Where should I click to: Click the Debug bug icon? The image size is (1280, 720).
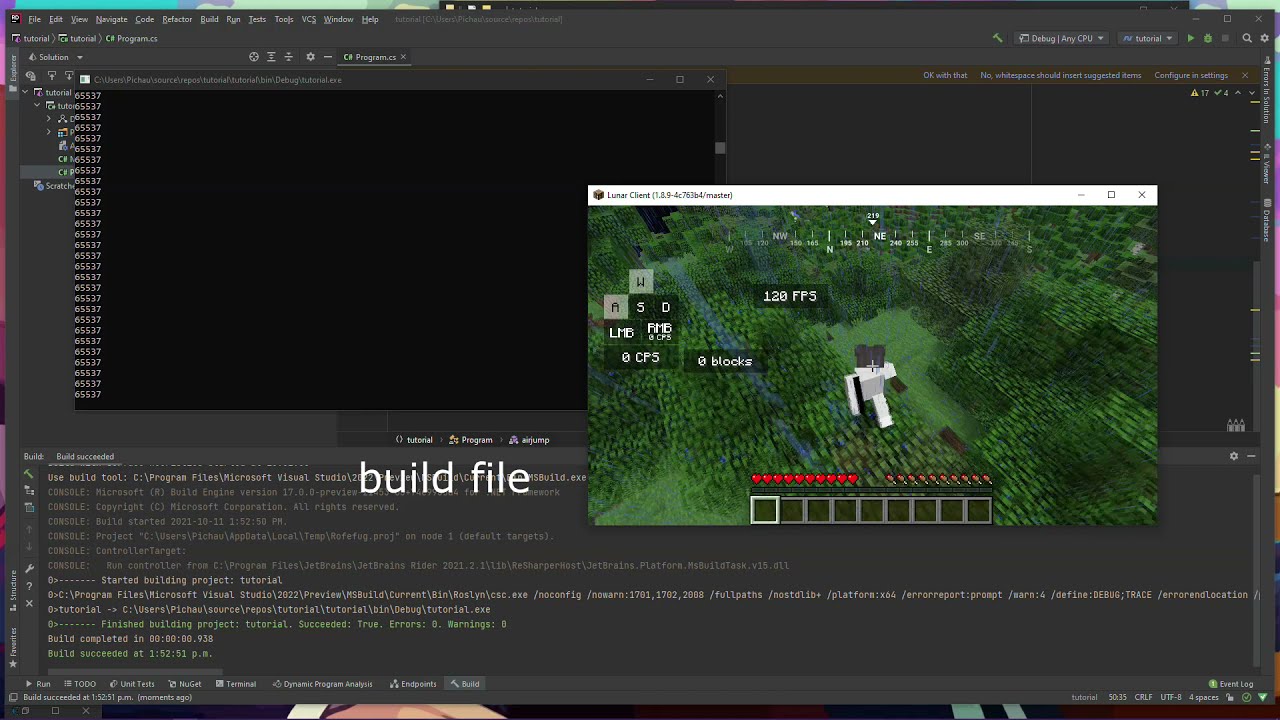(1207, 38)
